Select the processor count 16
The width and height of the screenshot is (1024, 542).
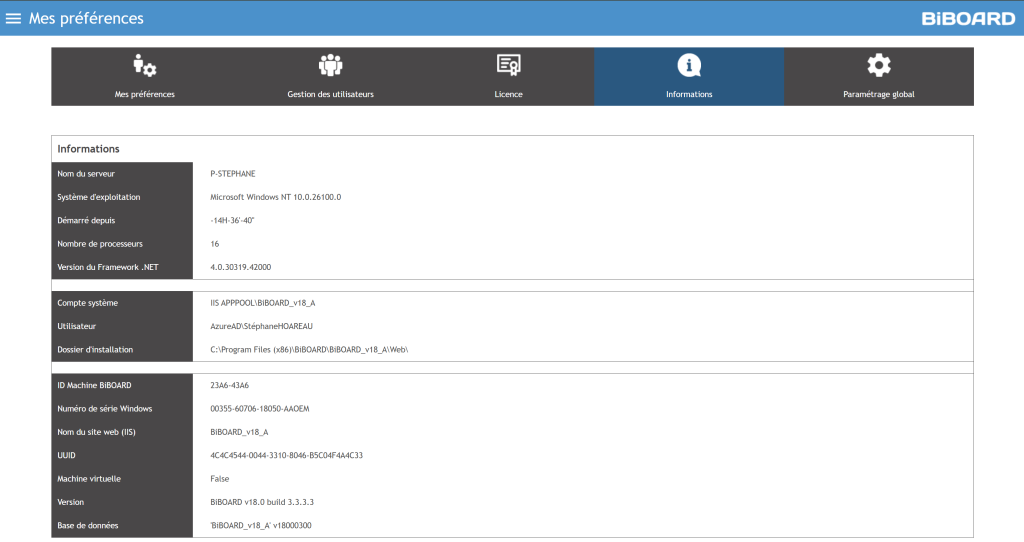214,244
